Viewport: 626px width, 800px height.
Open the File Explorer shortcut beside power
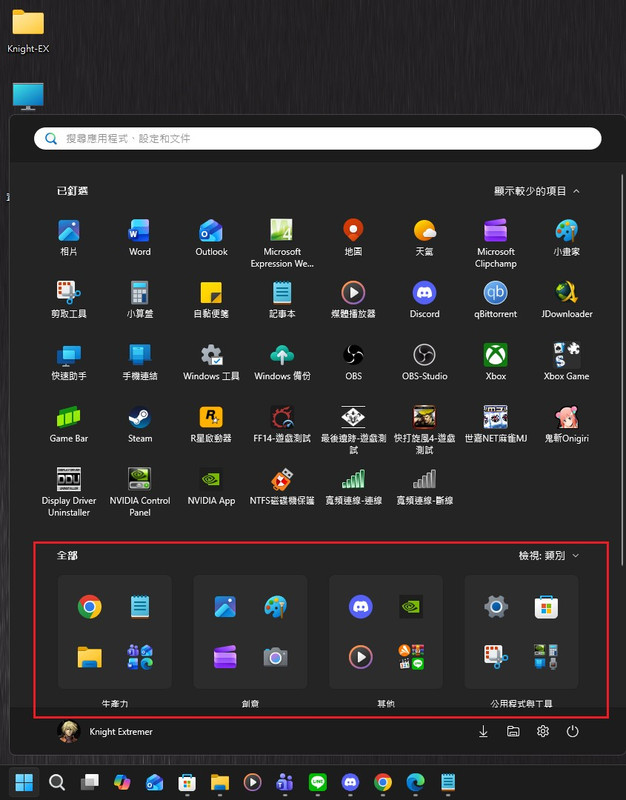(x=513, y=732)
